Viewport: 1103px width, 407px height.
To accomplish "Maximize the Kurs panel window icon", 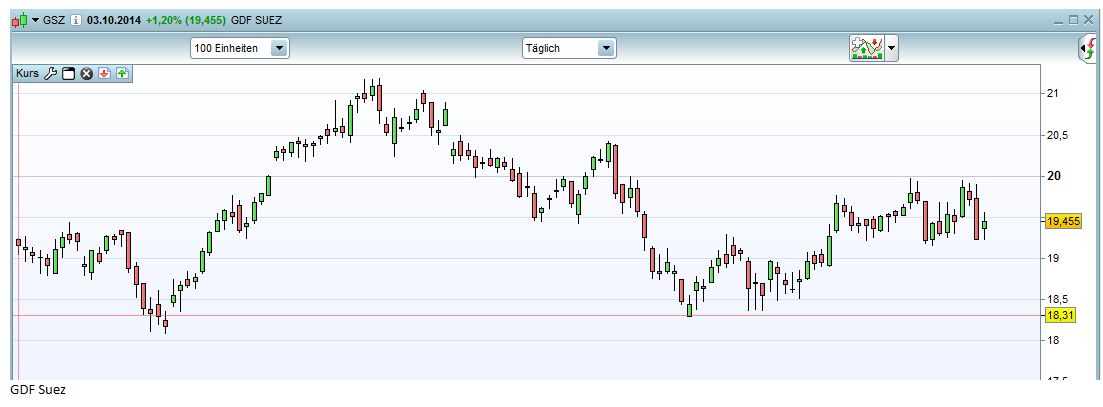I will 69,73.
